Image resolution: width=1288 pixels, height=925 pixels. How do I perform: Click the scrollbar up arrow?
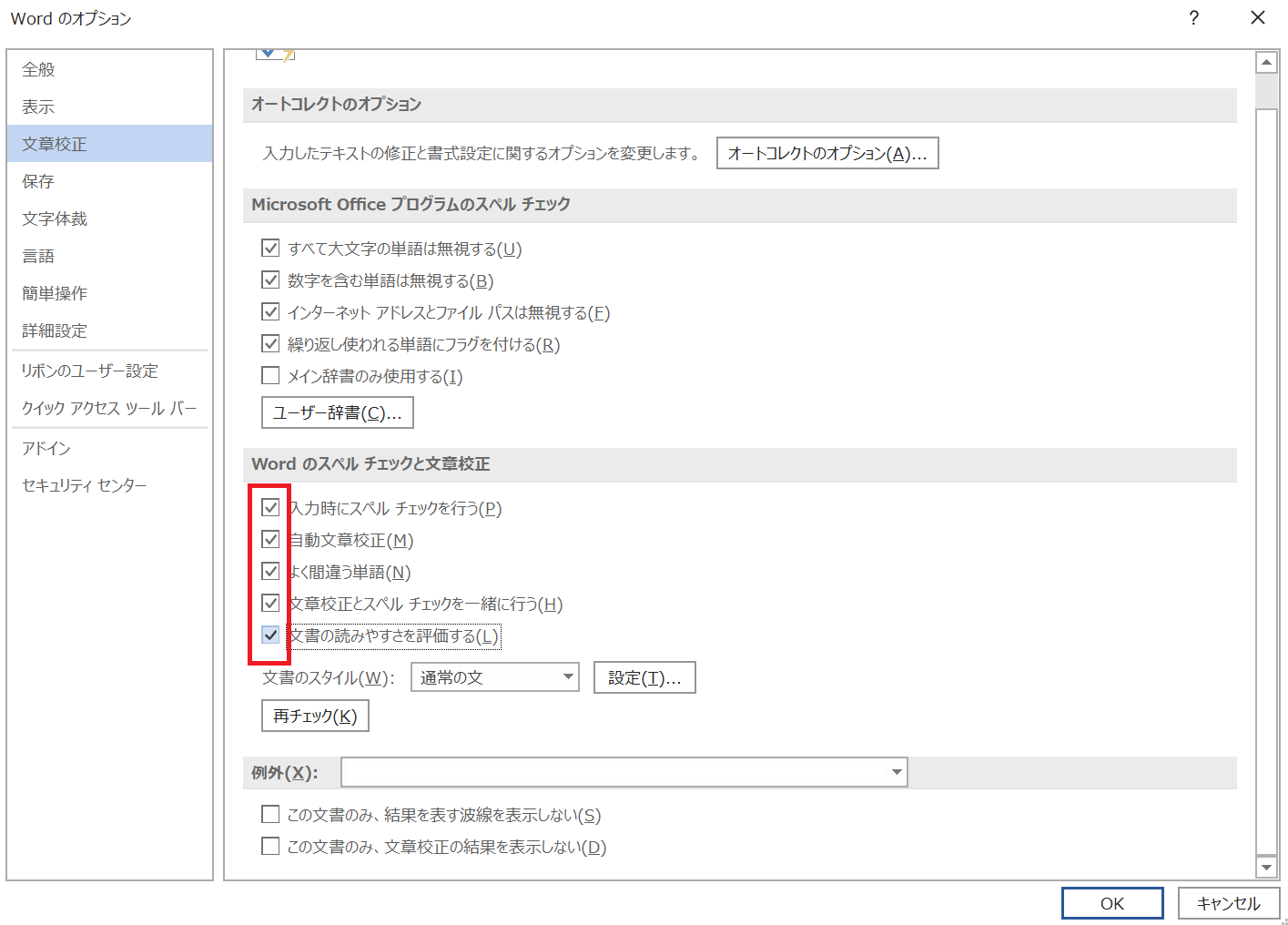(x=1267, y=62)
